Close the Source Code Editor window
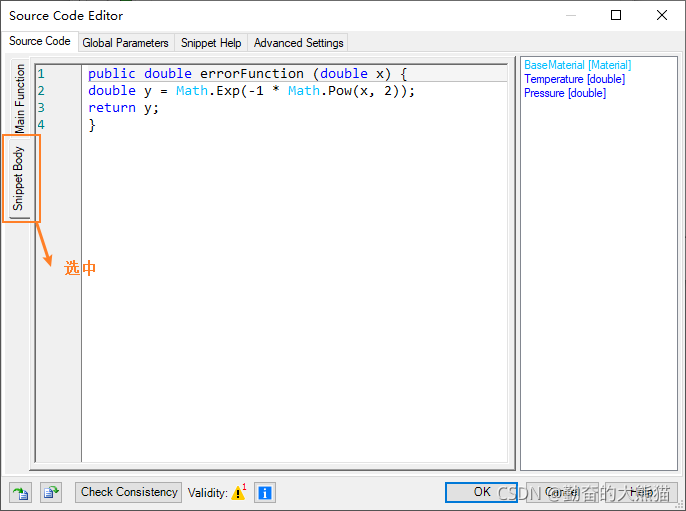This screenshot has width=686, height=511. point(662,15)
